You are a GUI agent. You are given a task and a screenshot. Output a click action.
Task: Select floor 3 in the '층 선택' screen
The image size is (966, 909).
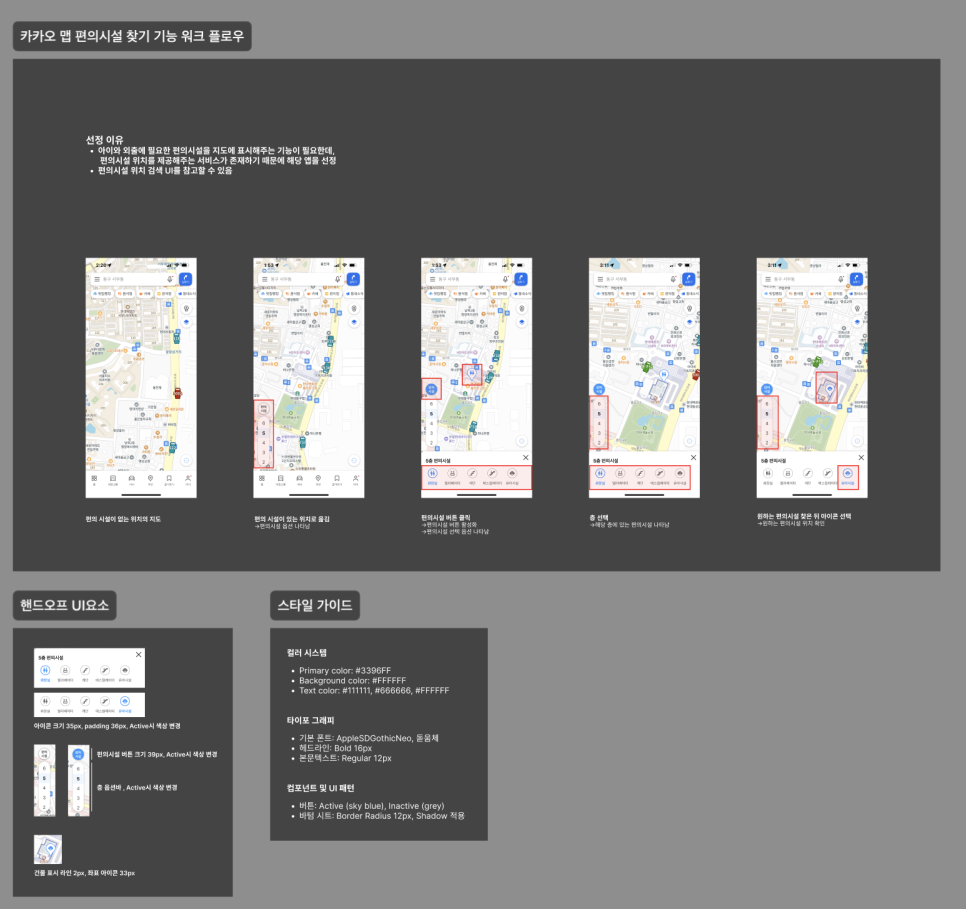coord(599,433)
